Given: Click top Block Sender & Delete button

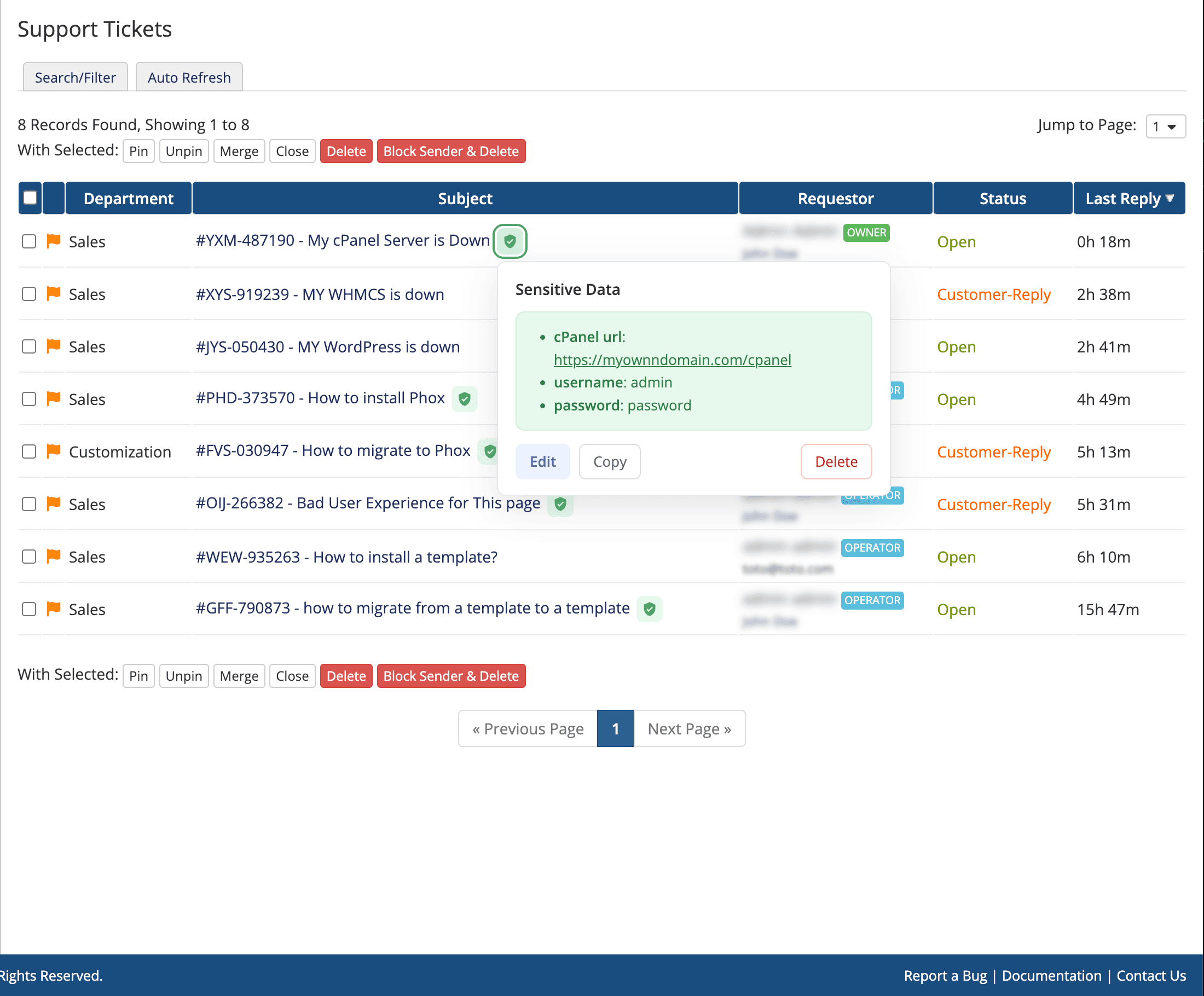Looking at the screenshot, I should tap(450, 151).
